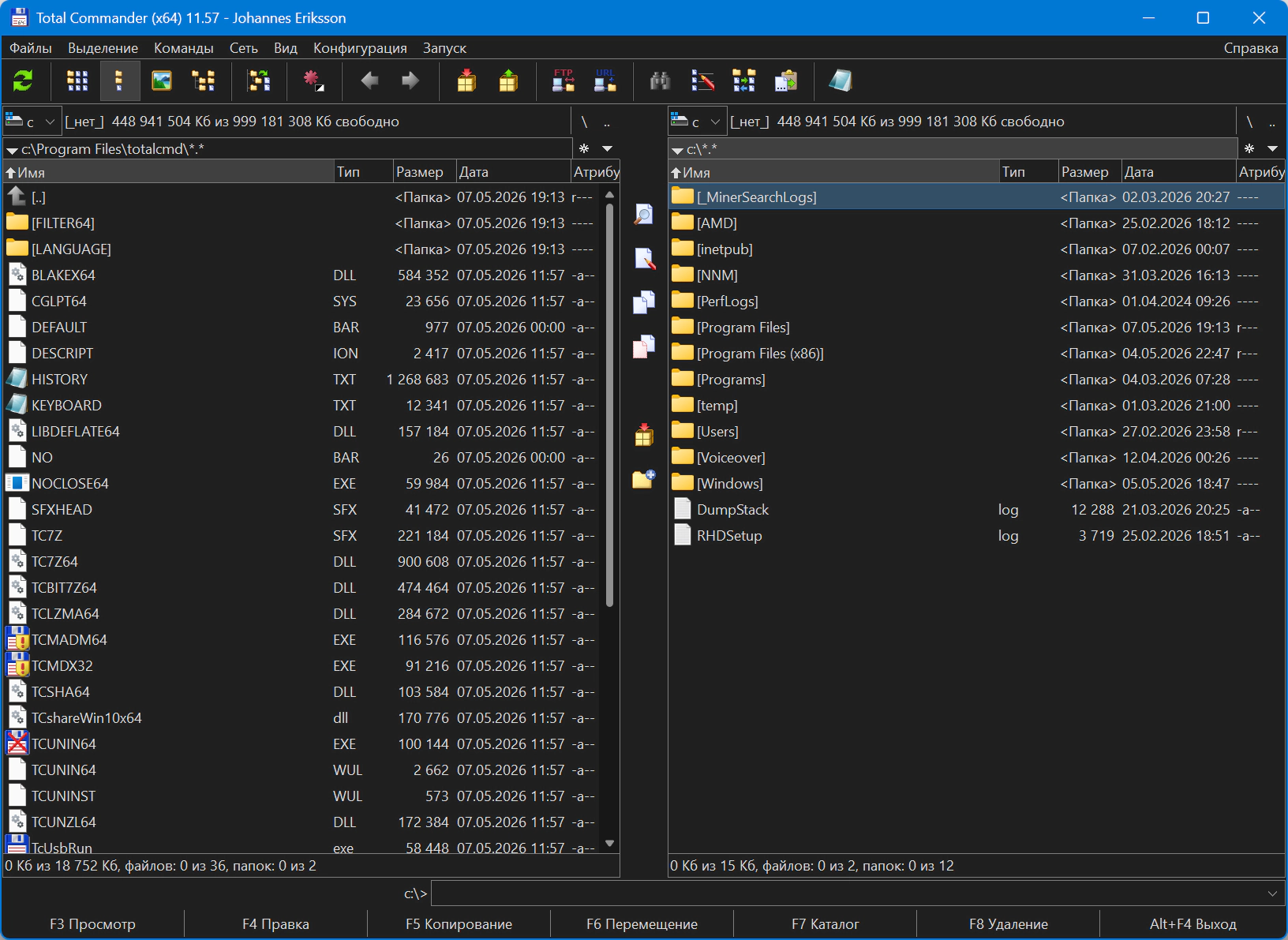Open the file search binoculars icon

point(660,81)
